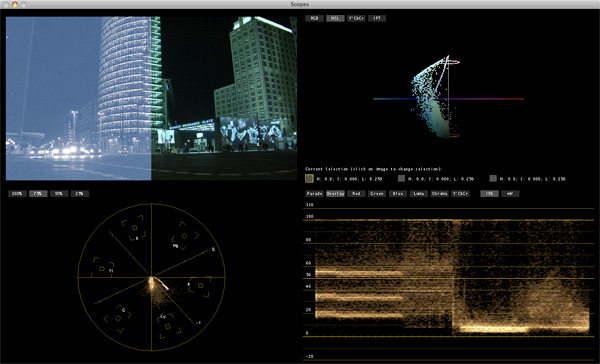Display the Luma waveform
This screenshot has width=600, height=364.
418,194
